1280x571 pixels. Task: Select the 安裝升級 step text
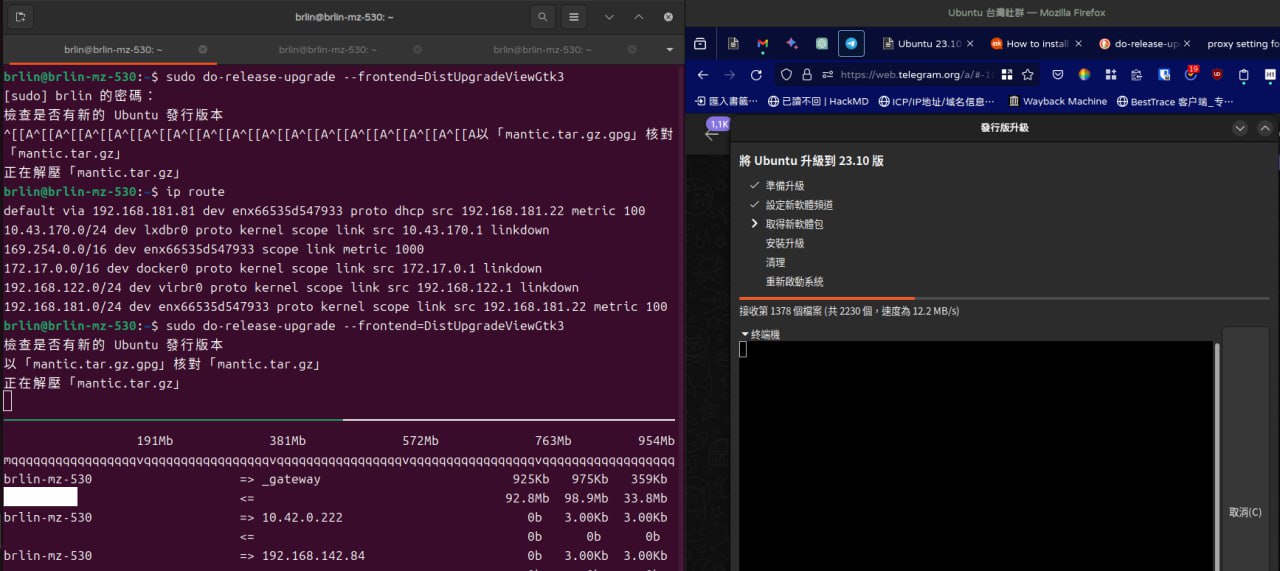tap(785, 243)
